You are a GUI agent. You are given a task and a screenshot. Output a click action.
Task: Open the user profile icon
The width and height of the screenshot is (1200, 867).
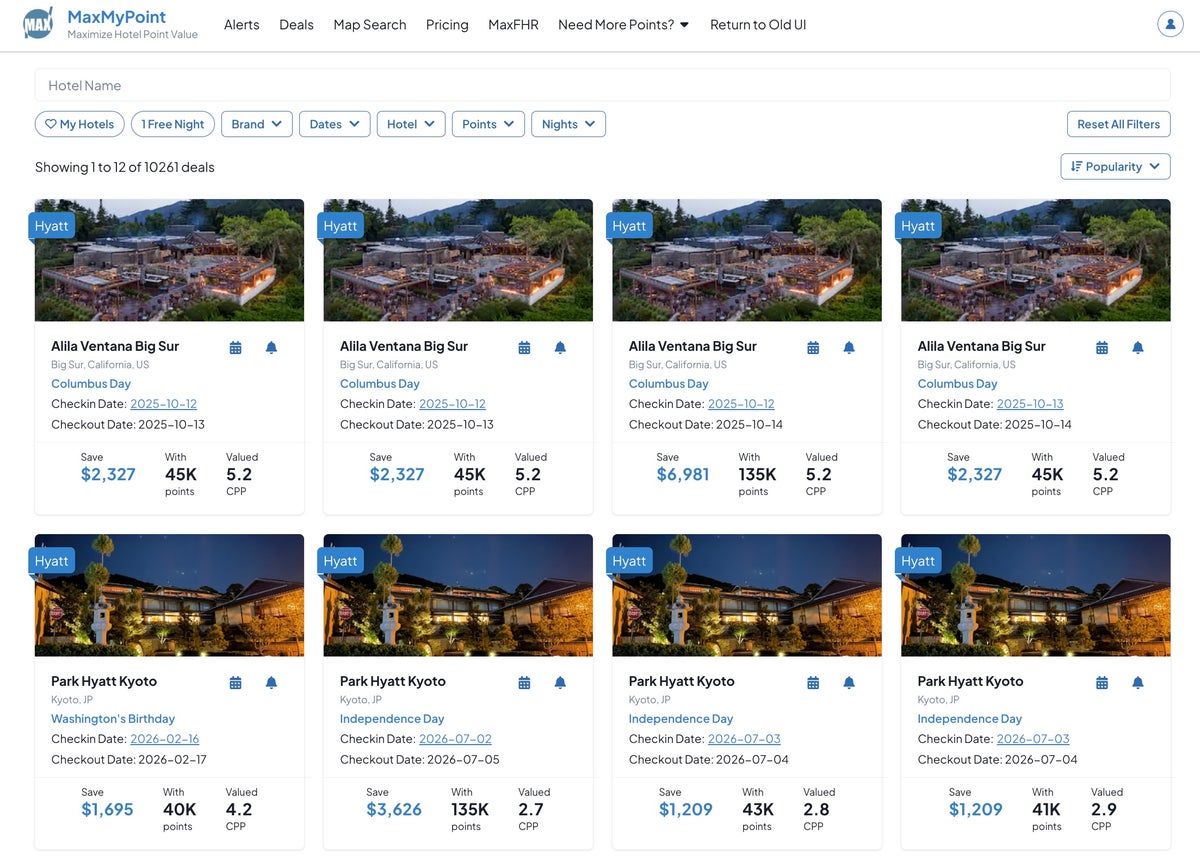(1170, 24)
